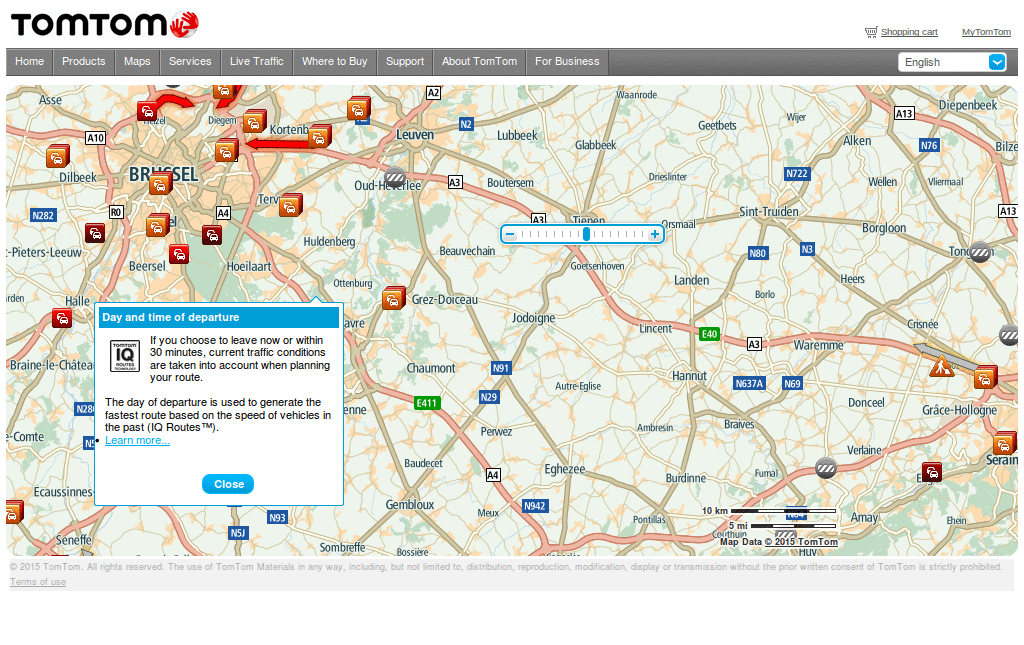Open Where to Buy page
This screenshot has height=645, width=1024.
click(334, 61)
